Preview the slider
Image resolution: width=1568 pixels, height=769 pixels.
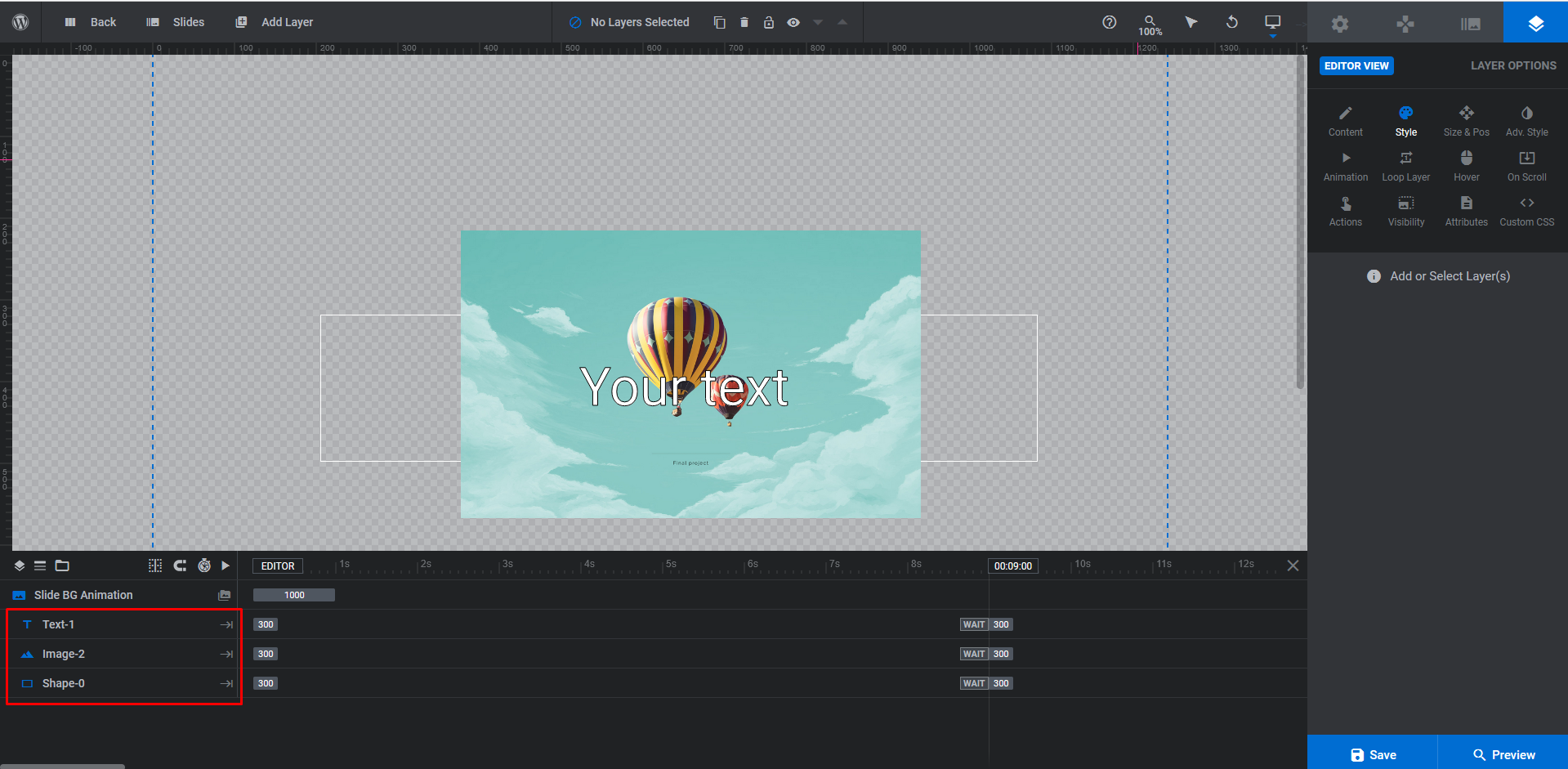click(x=1503, y=753)
